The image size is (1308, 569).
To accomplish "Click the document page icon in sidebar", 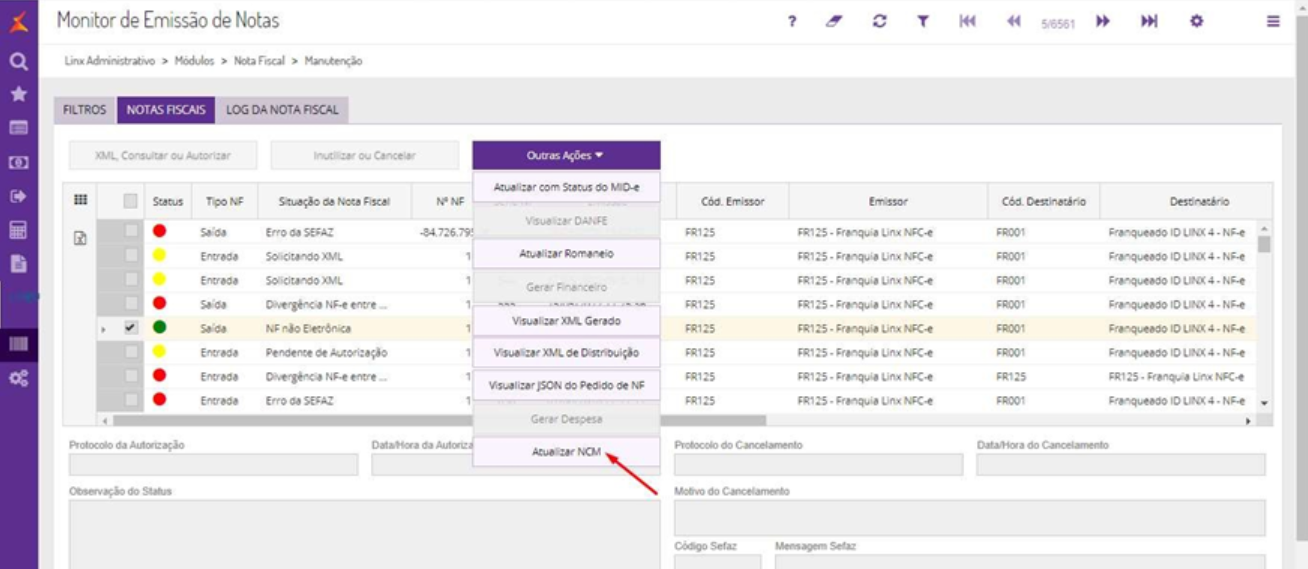I will (x=18, y=264).
